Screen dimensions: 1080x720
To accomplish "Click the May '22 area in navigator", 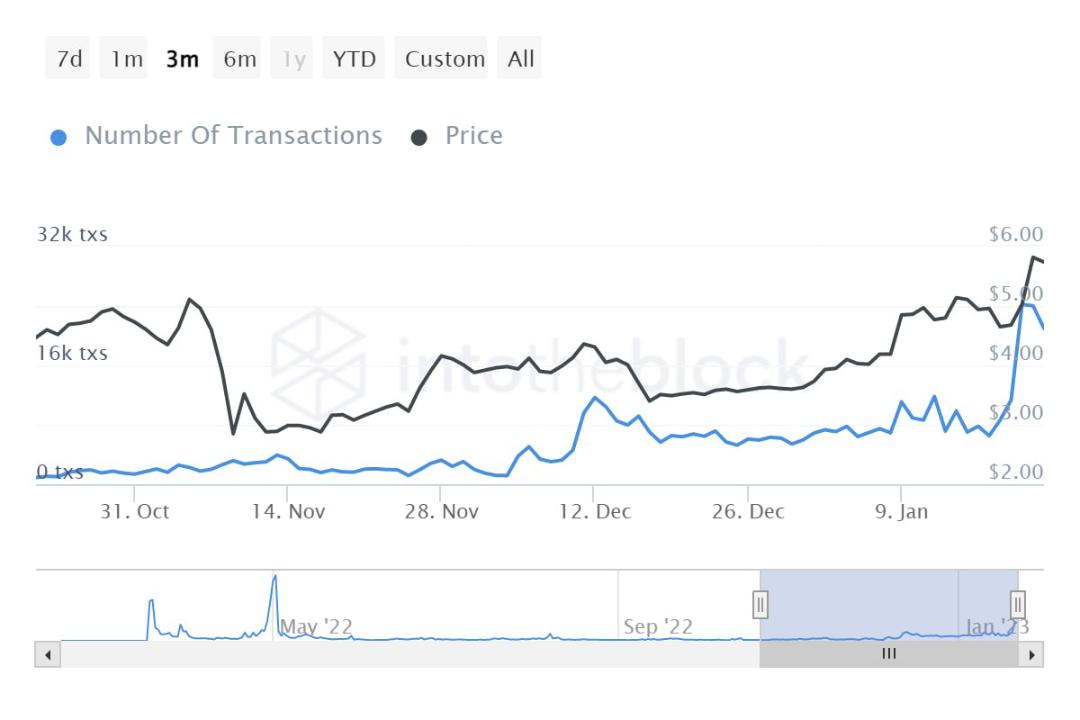I will point(316,627).
